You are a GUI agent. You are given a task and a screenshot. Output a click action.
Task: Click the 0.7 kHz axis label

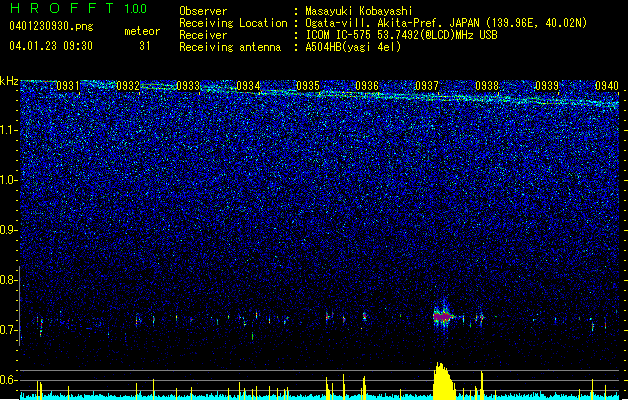9,330
